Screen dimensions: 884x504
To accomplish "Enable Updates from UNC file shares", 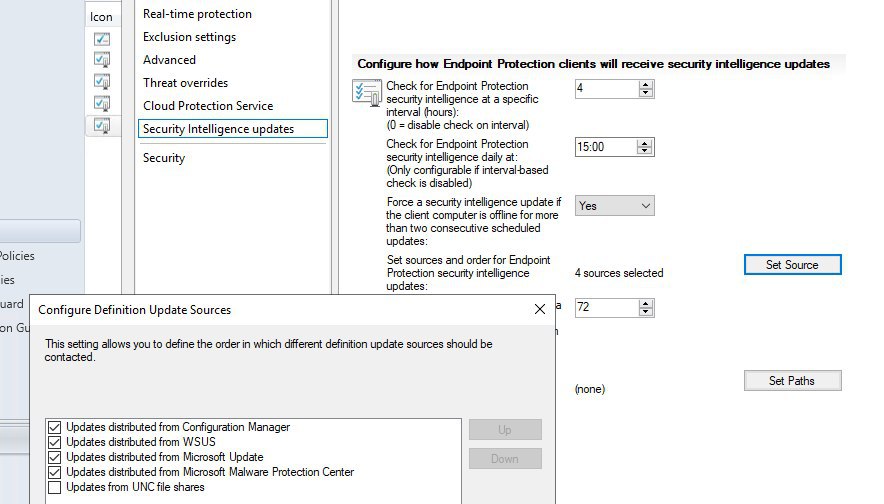I will click(54, 487).
